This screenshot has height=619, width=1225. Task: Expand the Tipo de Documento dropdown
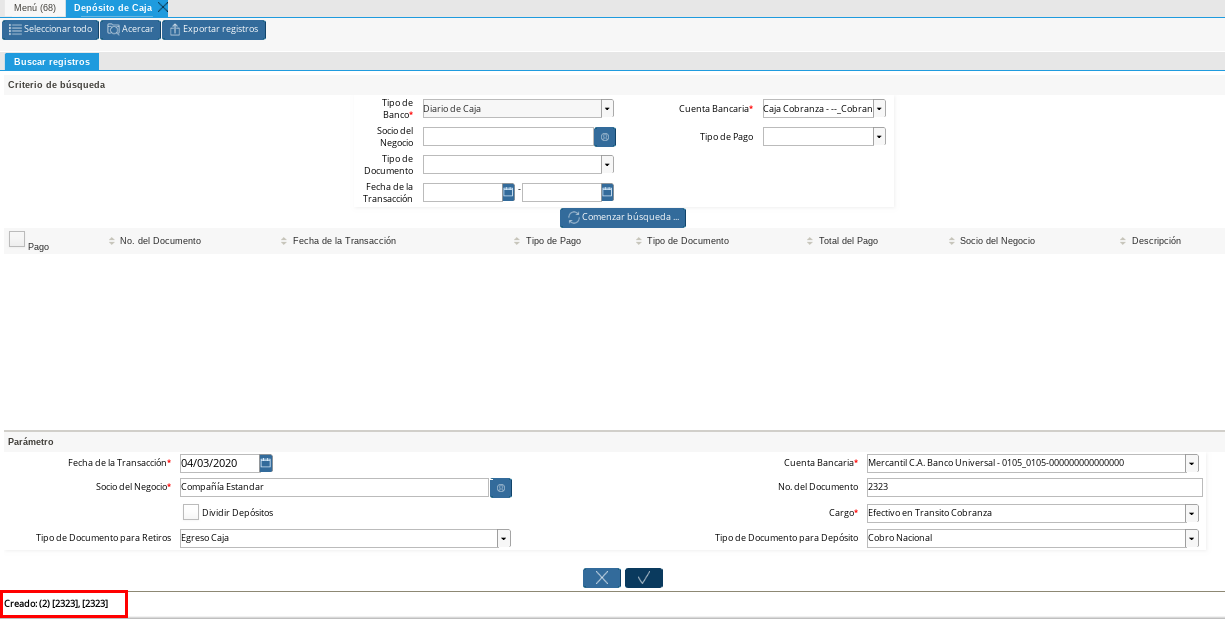pyautogui.click(x=607, y=165)
